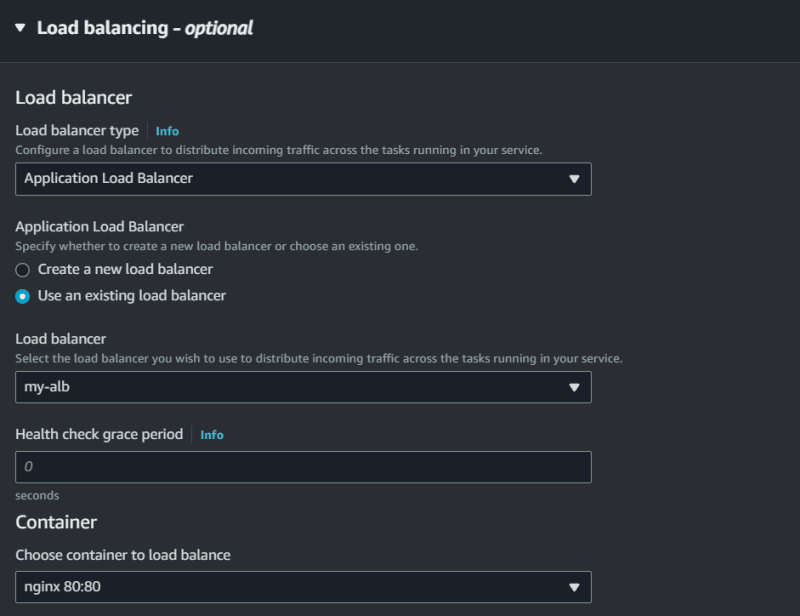The image size is (800, 616).
Task: Open the my-alb load balancer dropdown
Action: [x=303, y=387]
